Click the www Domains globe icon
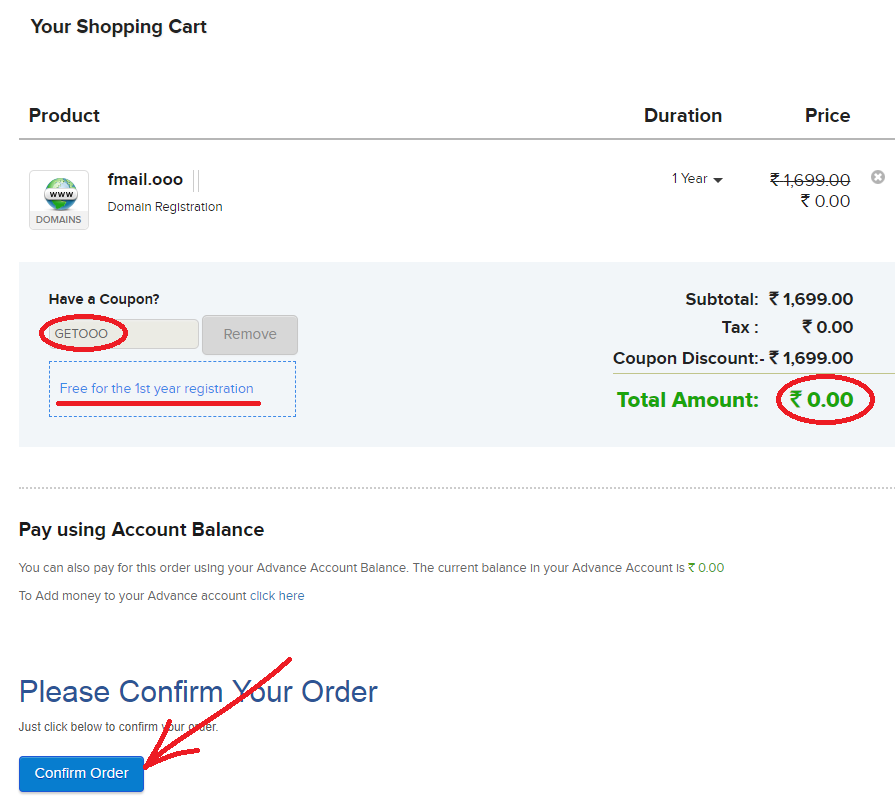This screenshot has width=895, height=802. pyautogui.click(x=59, y=200)
